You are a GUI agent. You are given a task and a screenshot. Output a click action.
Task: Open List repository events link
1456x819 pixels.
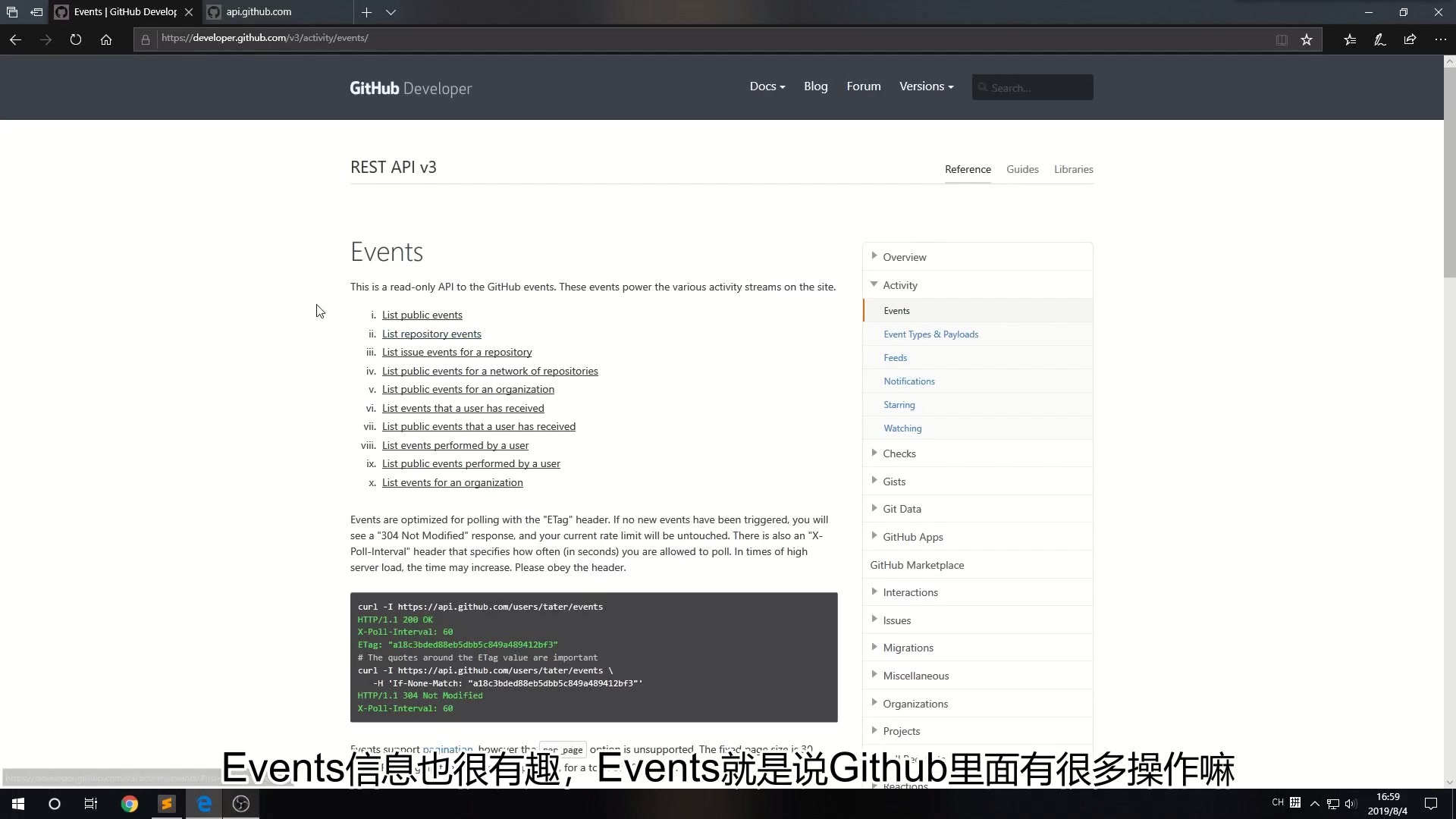pos(431,334)
